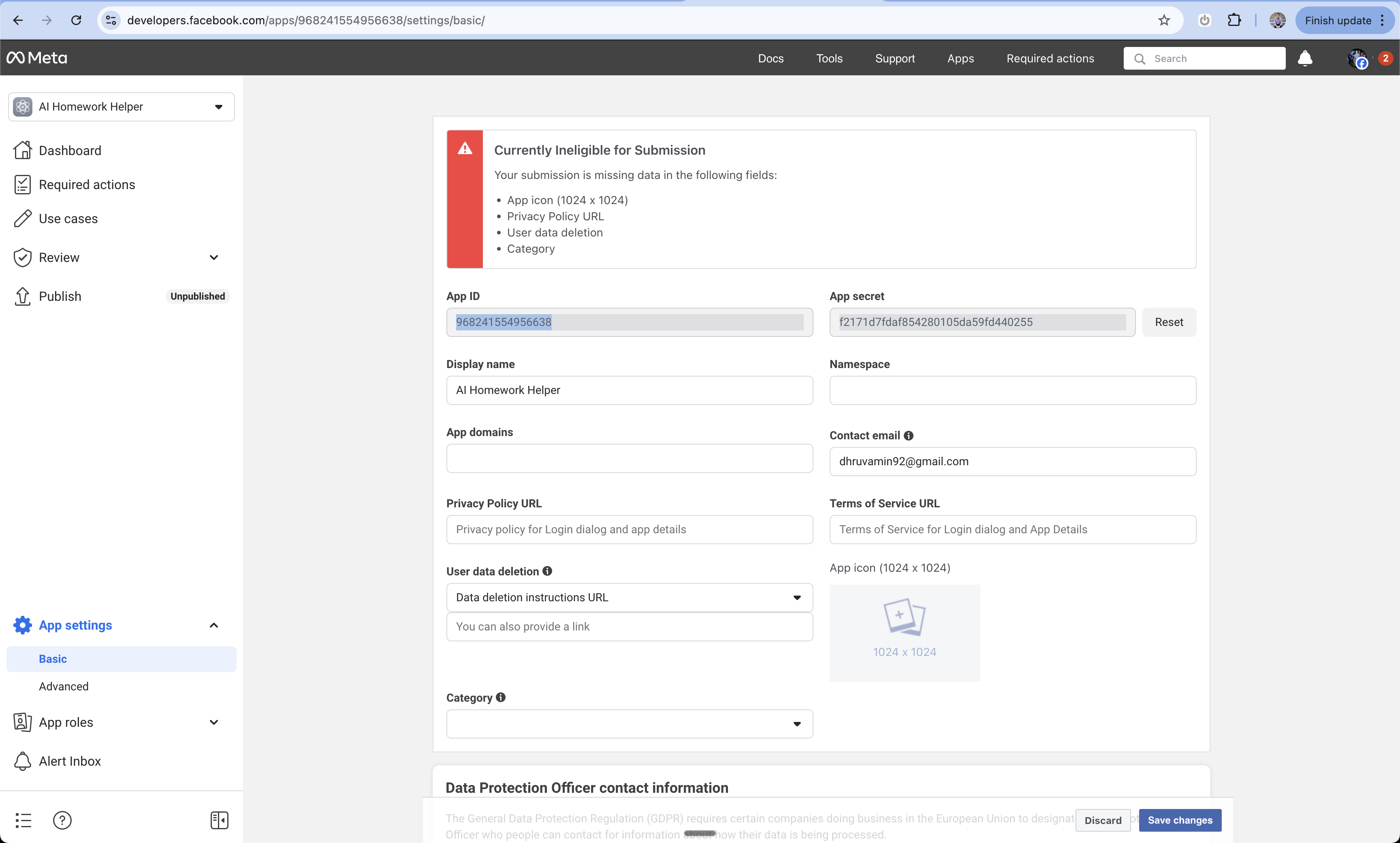The height and width of the screenshot is (843, 1400).
Task: Select the Advanced settings item
Action: [x=64, y=686]
